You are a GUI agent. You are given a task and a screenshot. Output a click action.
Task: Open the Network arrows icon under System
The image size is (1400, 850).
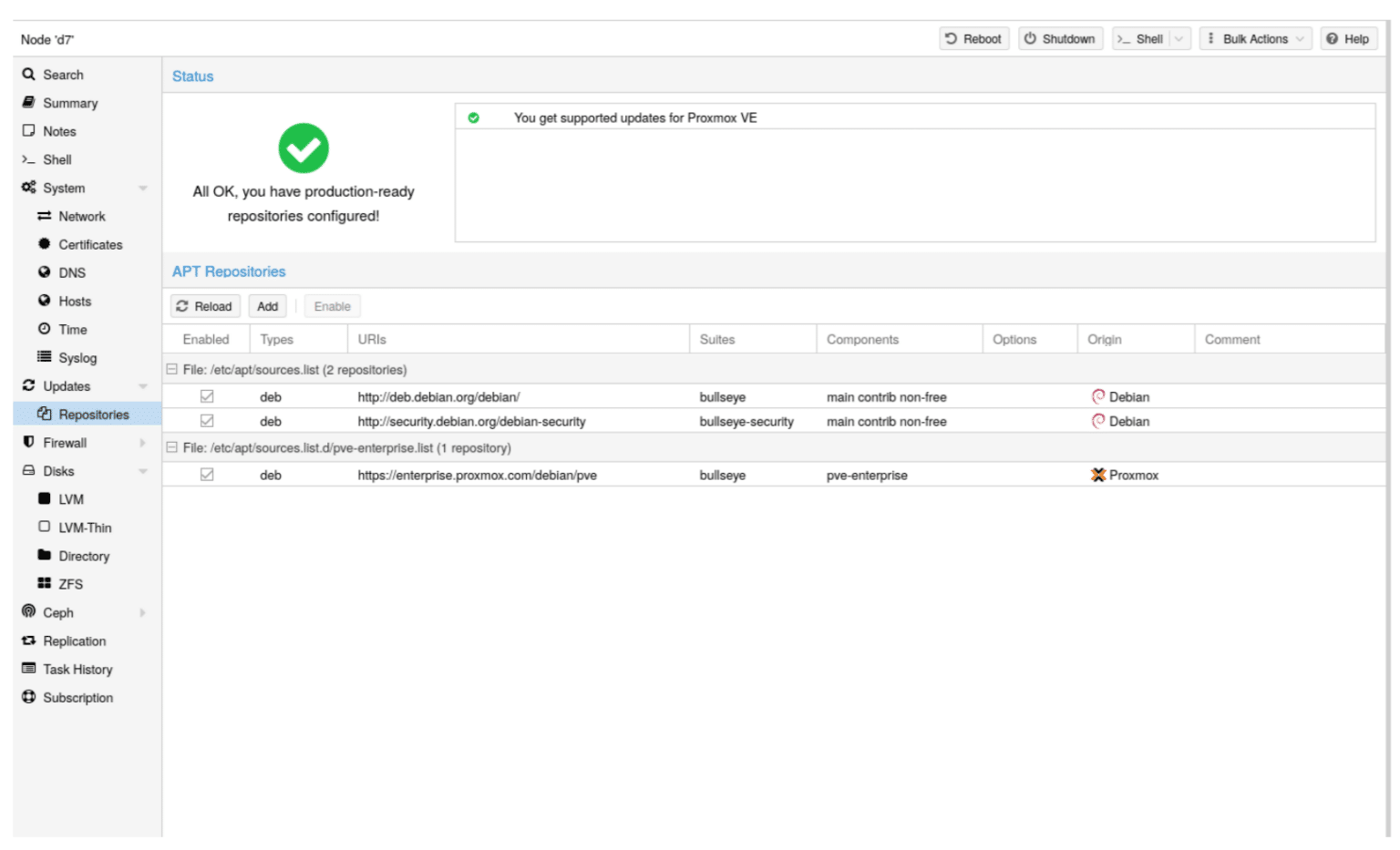[x=45, y=216]
